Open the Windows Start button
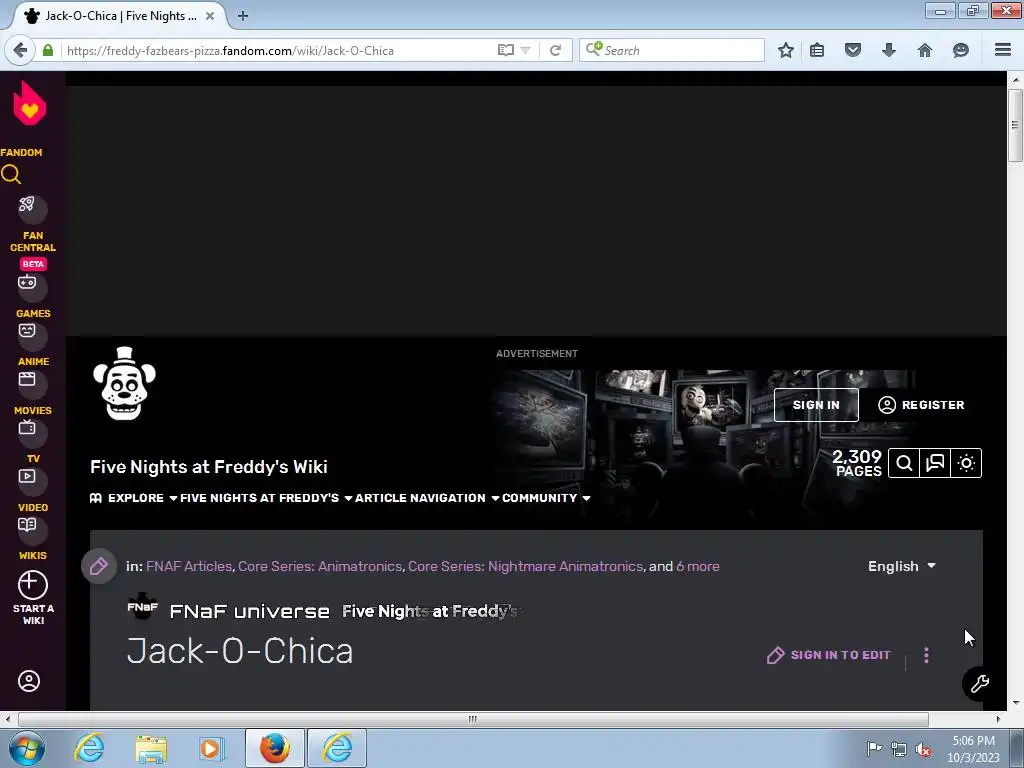Screen dimensions: 1024x768 point(27,748)
